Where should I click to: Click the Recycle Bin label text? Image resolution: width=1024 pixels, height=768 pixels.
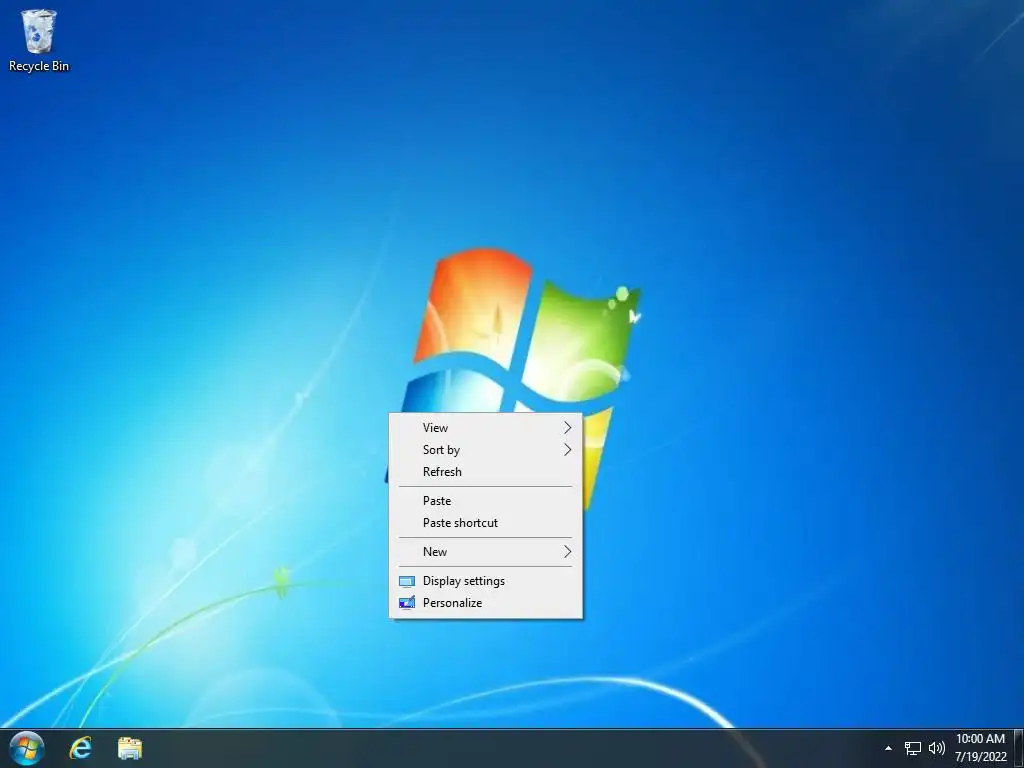coord(39,66)
